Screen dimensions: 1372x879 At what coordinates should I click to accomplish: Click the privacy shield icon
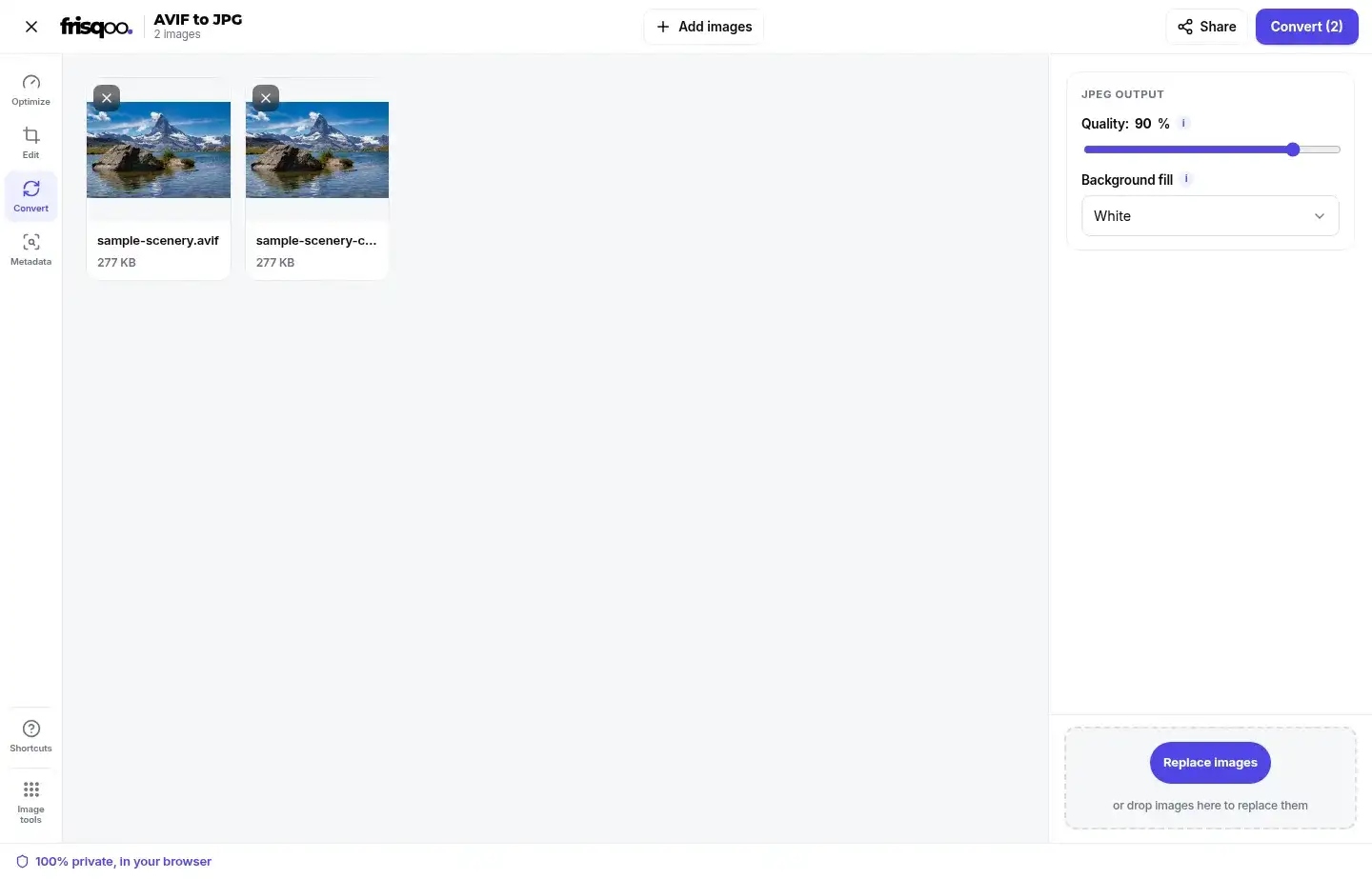click(22, 862)
